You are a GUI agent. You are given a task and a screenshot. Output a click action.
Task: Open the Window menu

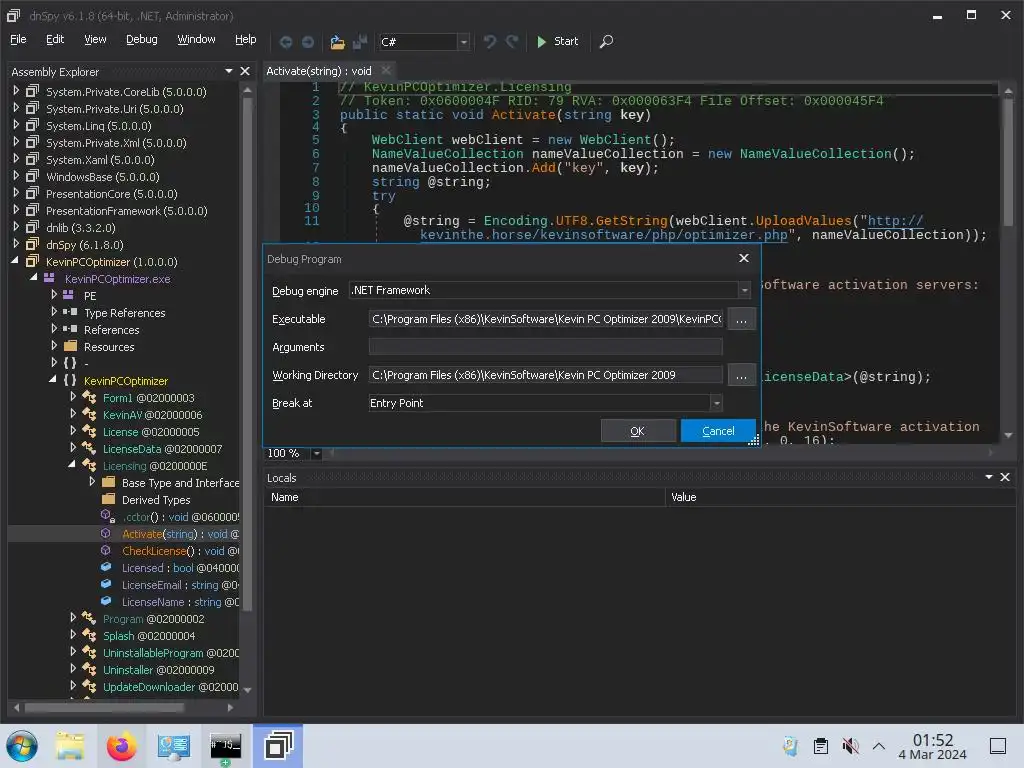tap(196, 40)
